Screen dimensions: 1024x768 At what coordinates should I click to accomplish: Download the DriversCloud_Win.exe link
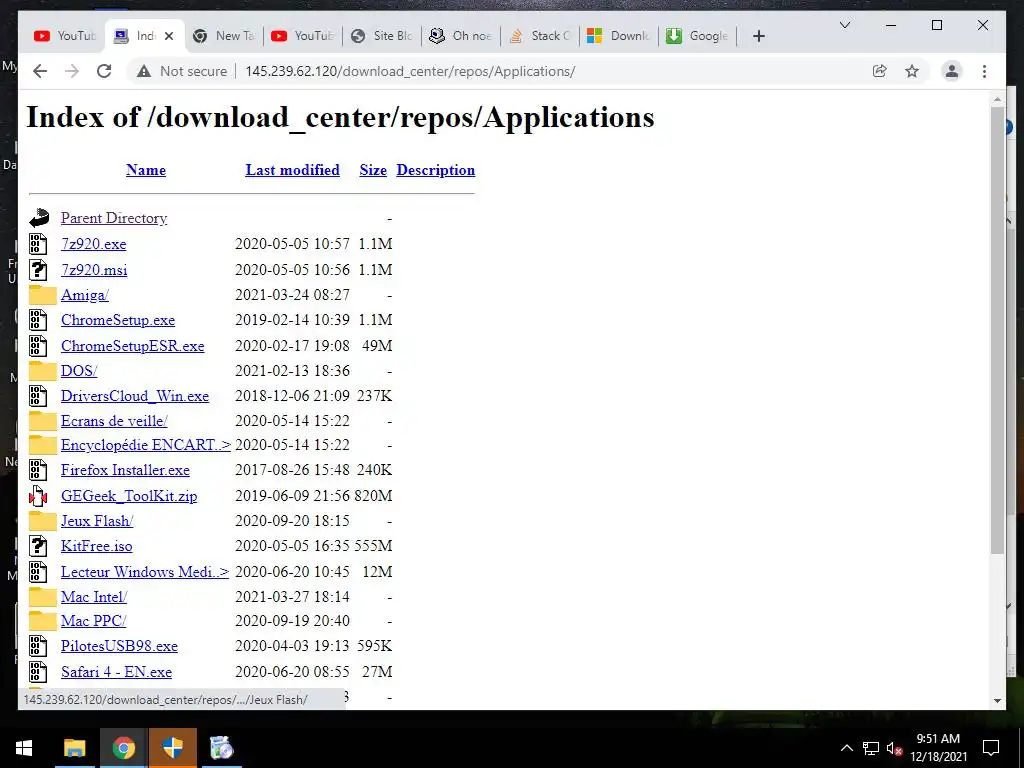[135, 396]
